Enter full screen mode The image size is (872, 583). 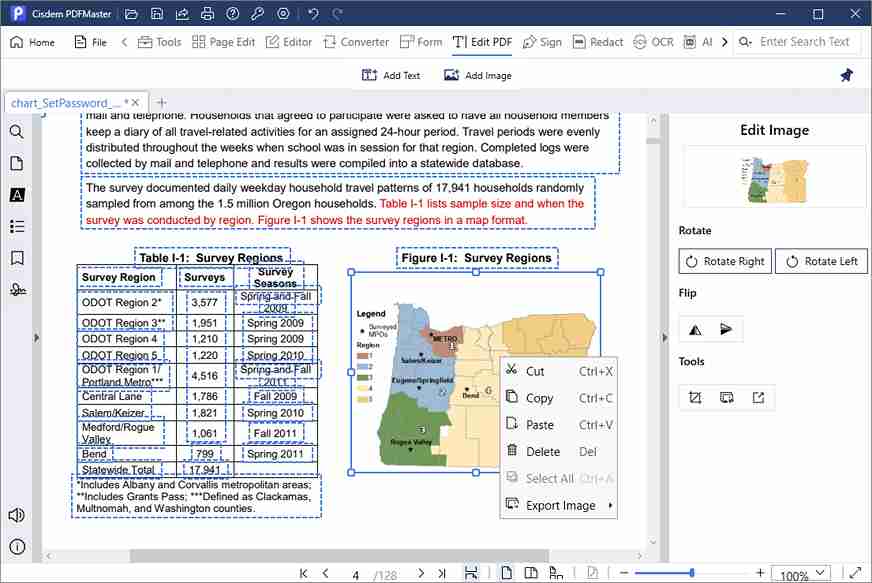coord(855,574)
